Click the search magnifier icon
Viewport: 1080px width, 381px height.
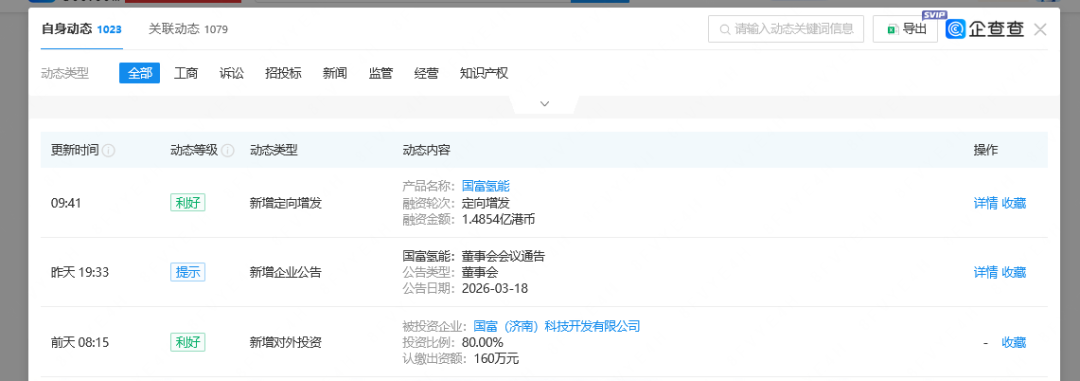pos(725,29)
